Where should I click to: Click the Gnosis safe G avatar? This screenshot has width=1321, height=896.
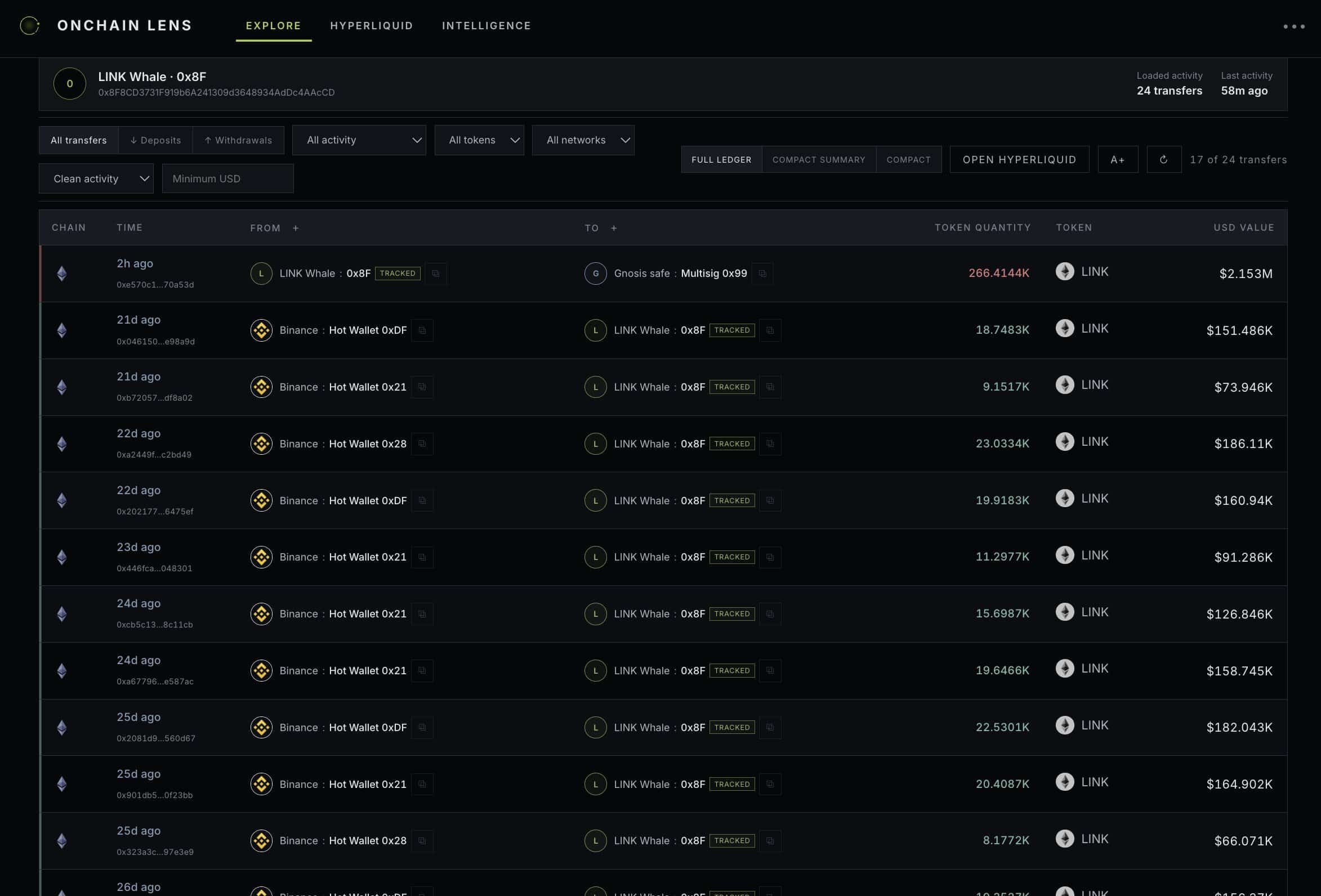(x=596, y=274)
